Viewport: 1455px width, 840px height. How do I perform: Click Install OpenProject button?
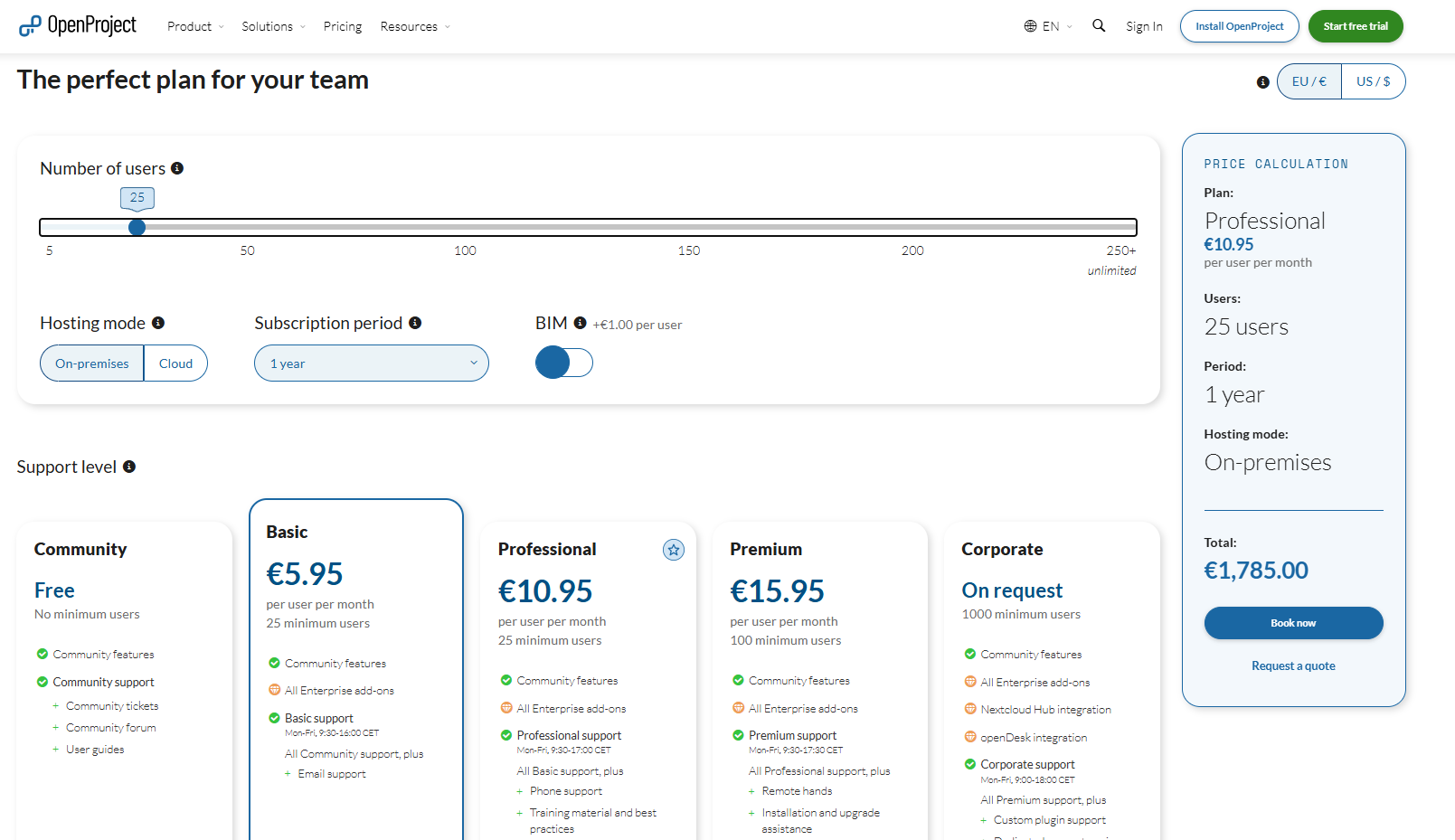[x=1239, y=26]
